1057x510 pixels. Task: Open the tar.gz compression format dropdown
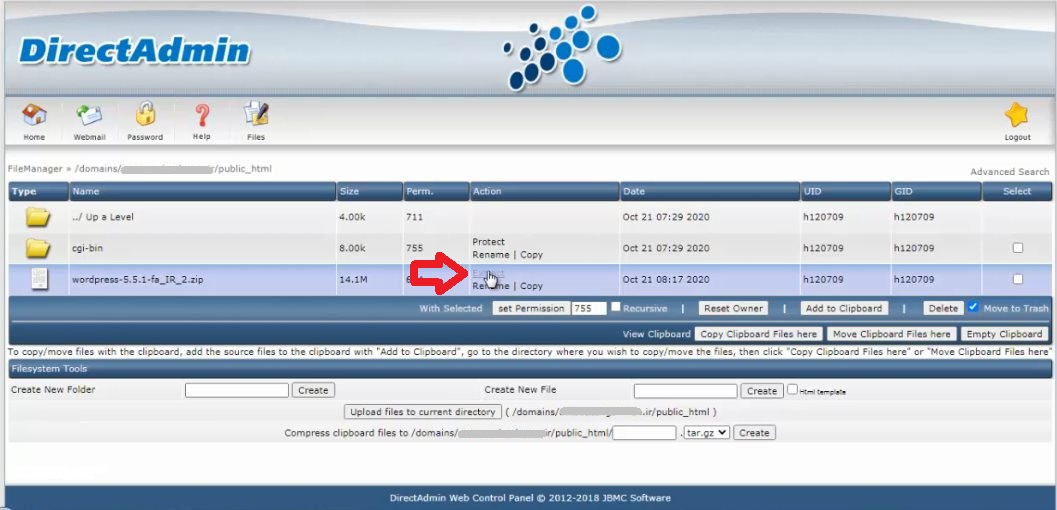click(706, 433)
